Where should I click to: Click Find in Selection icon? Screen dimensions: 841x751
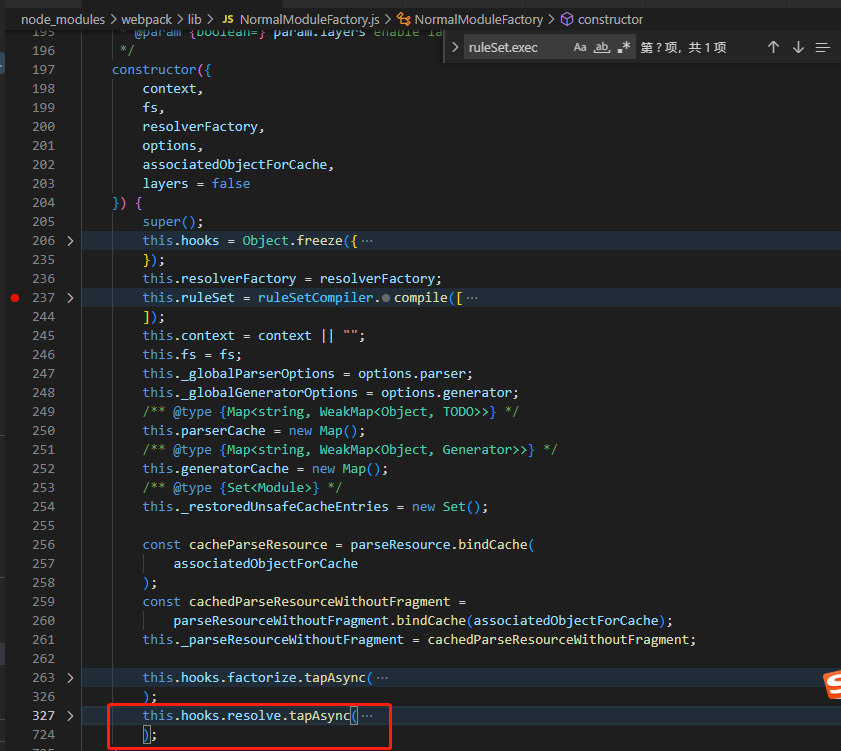click(x=823, y=47)
